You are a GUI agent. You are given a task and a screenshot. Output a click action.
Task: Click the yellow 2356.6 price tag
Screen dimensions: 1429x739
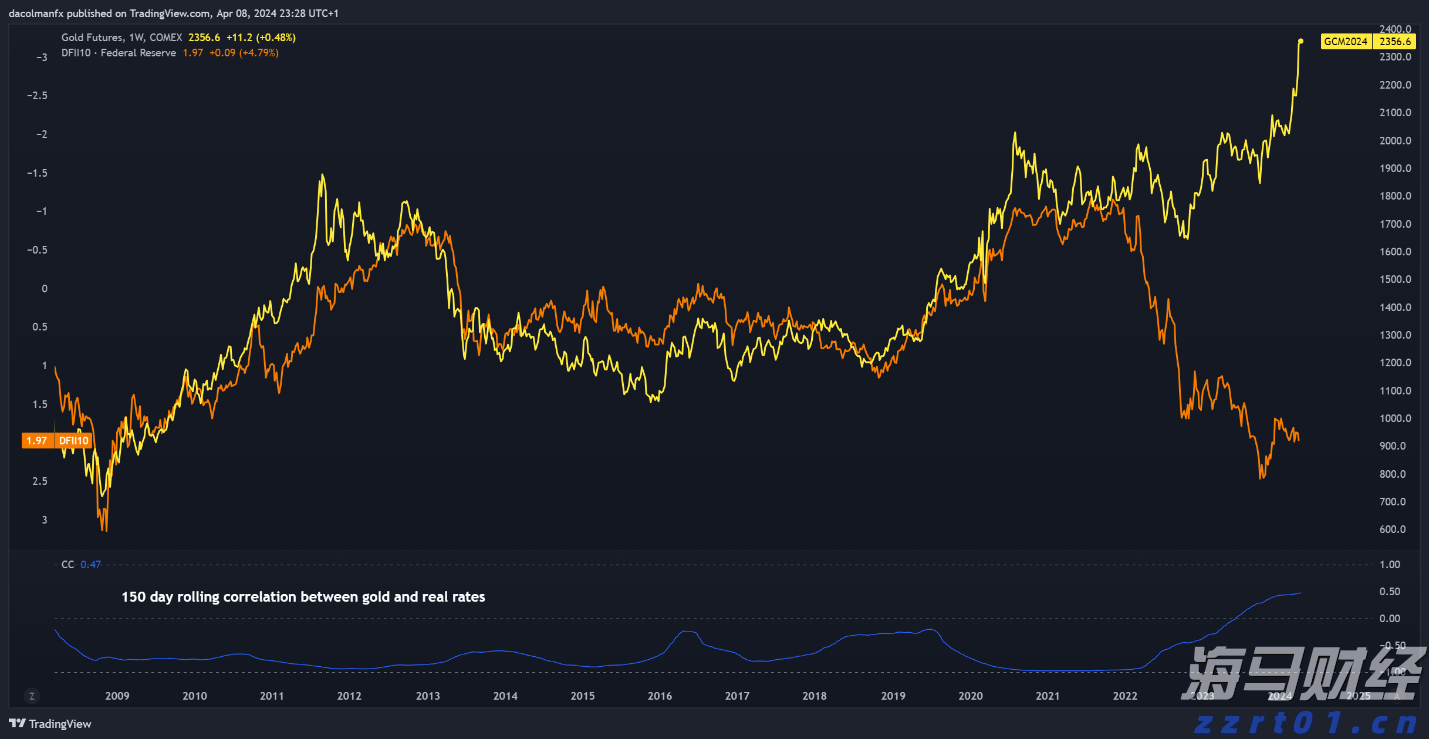coord(1394,42)
